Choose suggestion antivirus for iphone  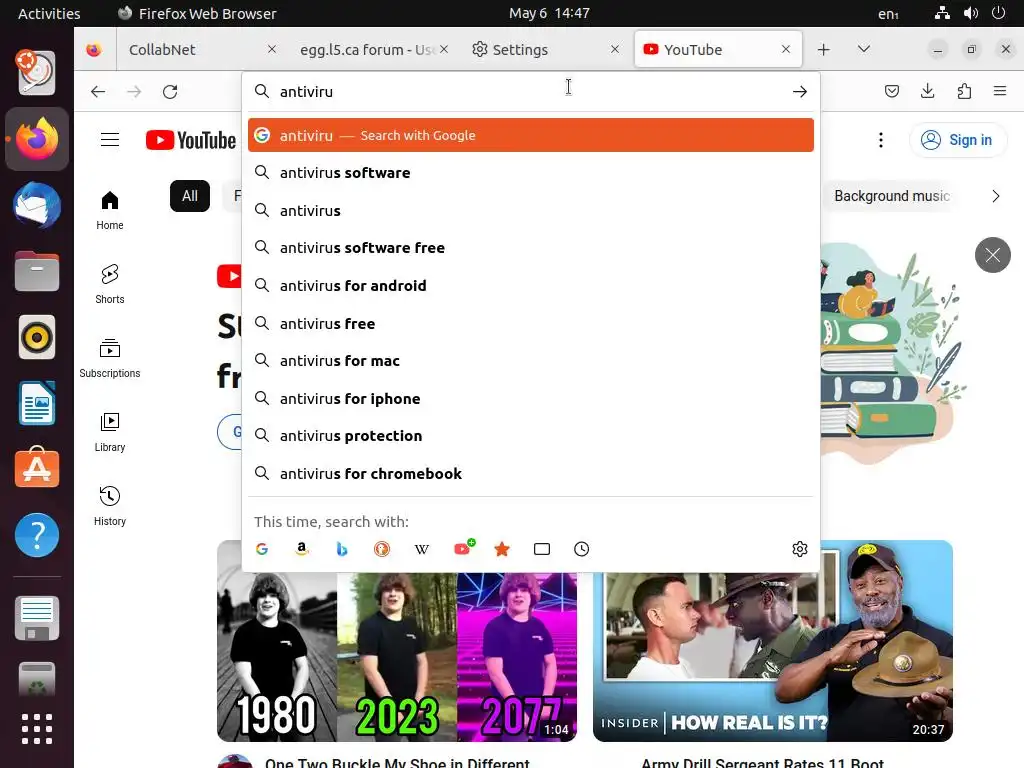(x=530, y=398)
